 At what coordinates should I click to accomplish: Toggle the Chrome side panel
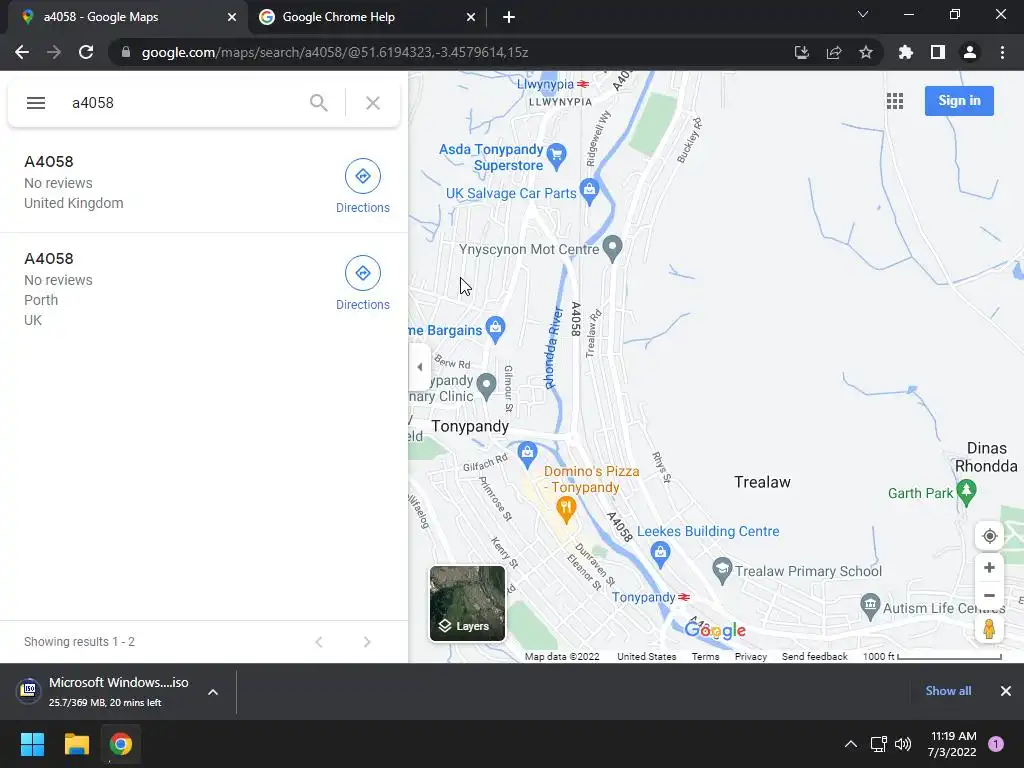pyautogui.click(x=938, y=52)
